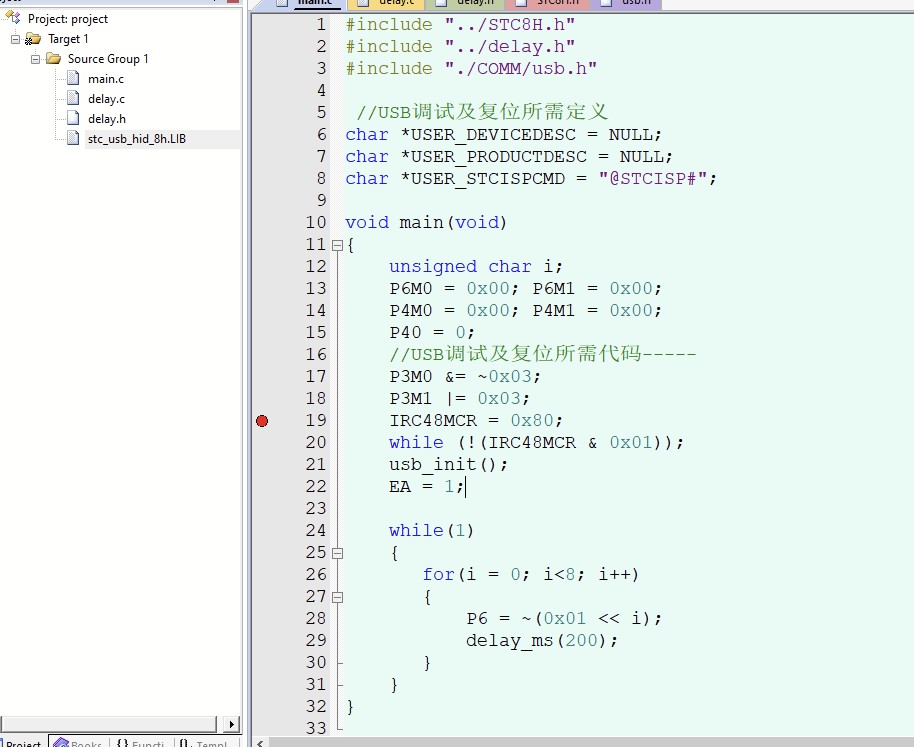The image size is (914, 747).
Task: Click the unsigned char i; declaration
Action: coord(476,266)
